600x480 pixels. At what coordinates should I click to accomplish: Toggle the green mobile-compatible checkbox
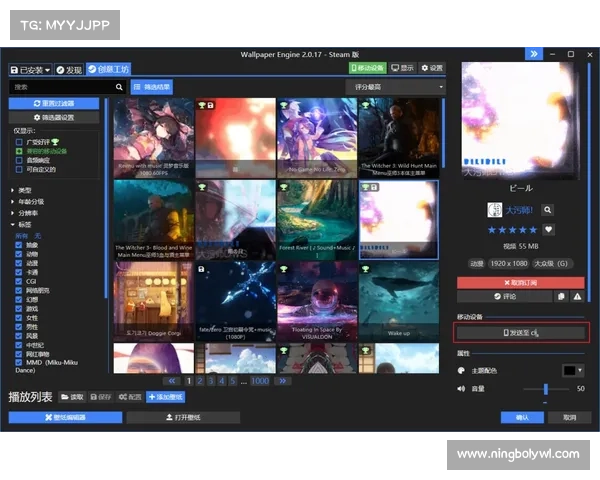coord(19,151)
